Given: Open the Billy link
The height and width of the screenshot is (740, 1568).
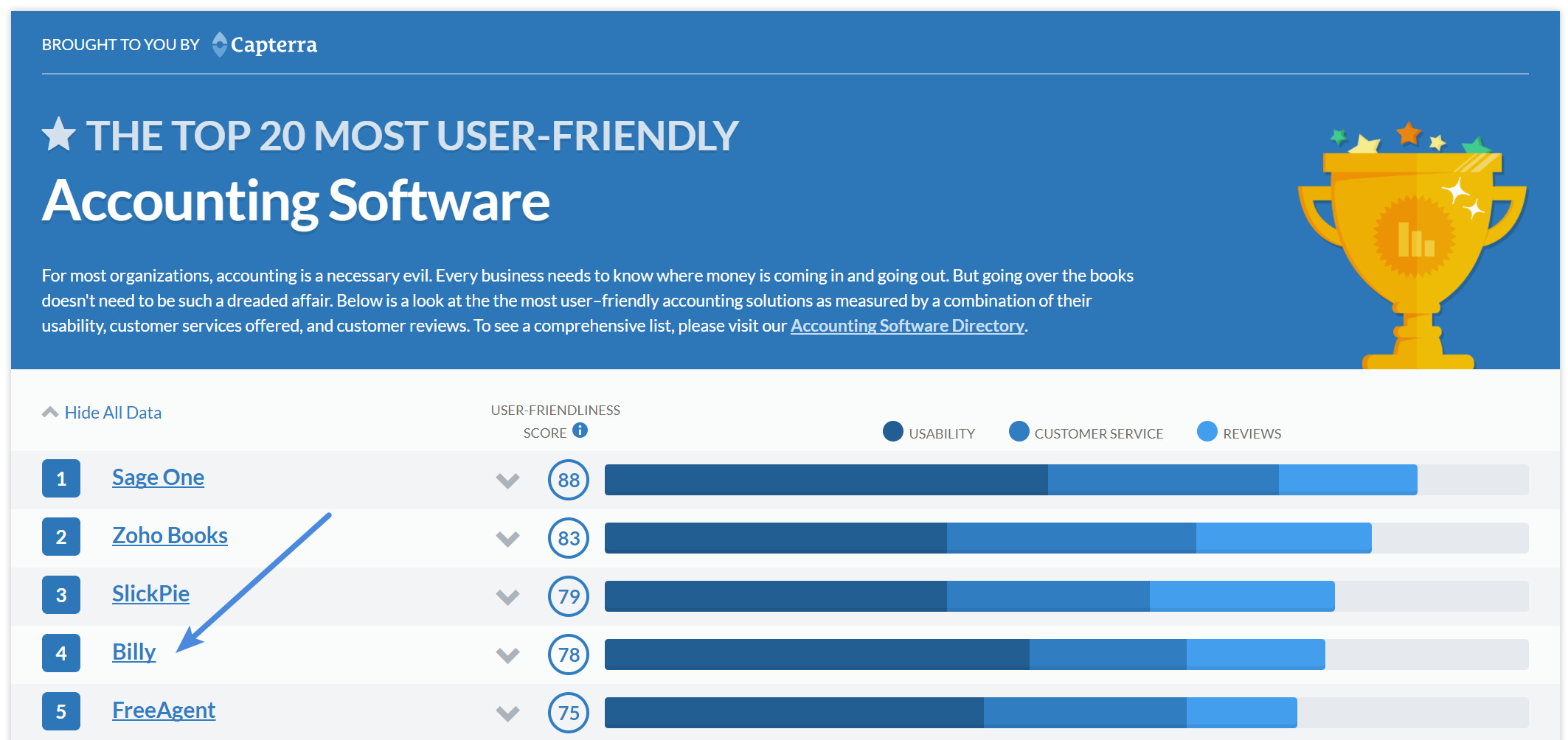Looking at the screenshot, I should pyautogui.click(x=133, y=652).
